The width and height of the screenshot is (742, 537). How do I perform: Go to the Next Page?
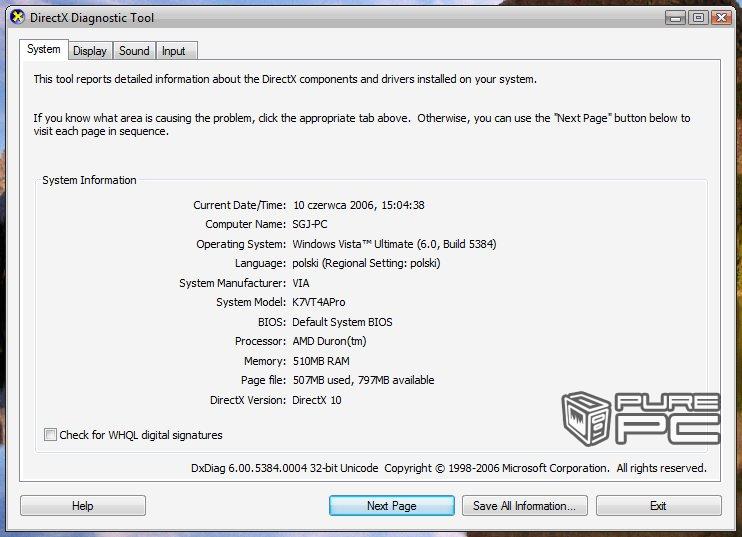pyautogui.click(x=392, y=506)
